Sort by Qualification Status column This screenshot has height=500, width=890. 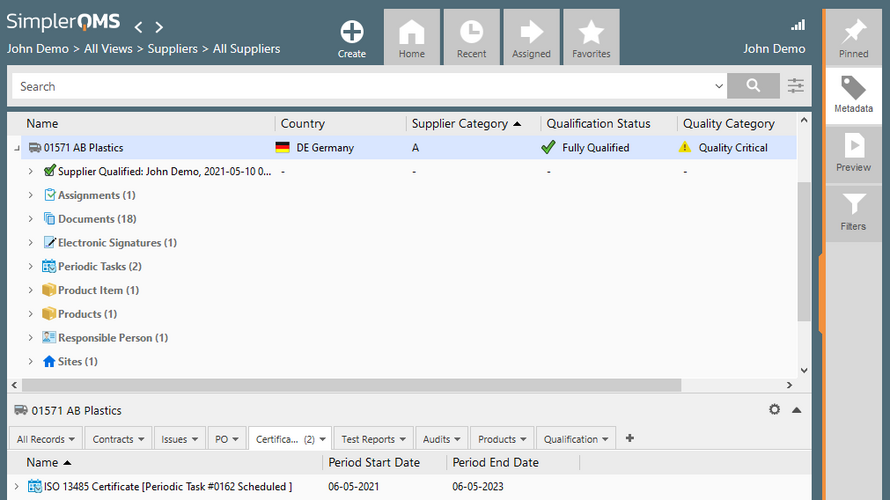[x=598, y=124]
